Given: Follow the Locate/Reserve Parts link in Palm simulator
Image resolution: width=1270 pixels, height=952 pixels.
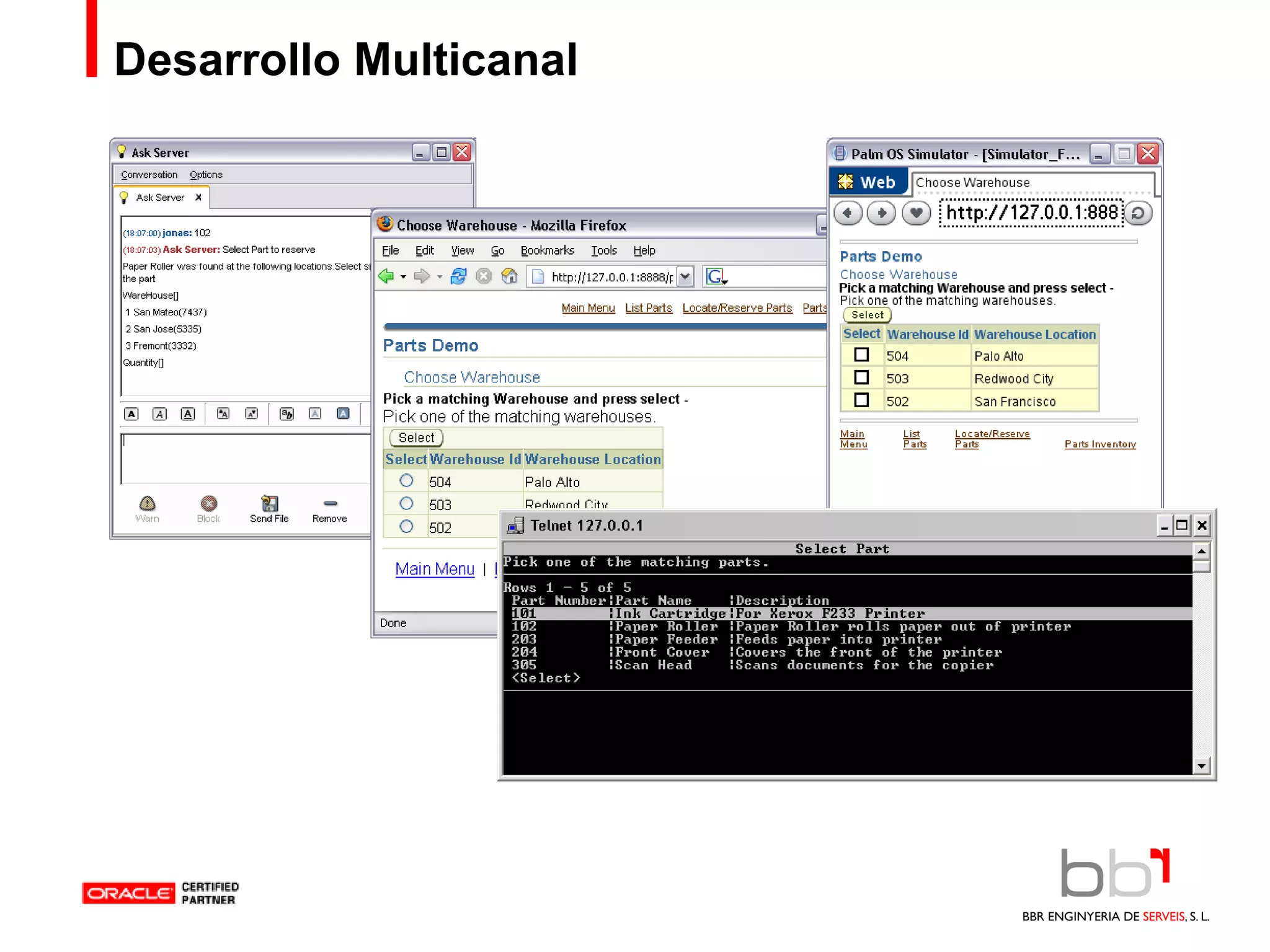Looking at the screenshot, I should pos(992,439).
